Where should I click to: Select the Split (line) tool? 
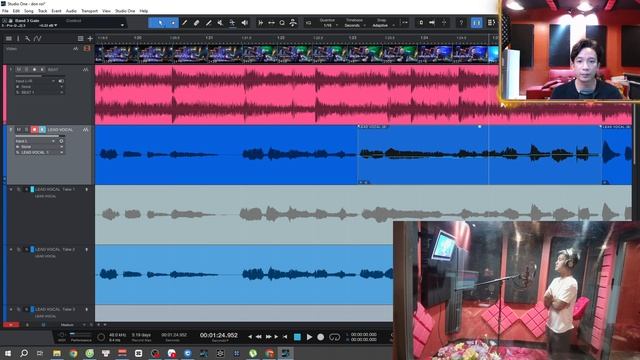pos(209,23)
